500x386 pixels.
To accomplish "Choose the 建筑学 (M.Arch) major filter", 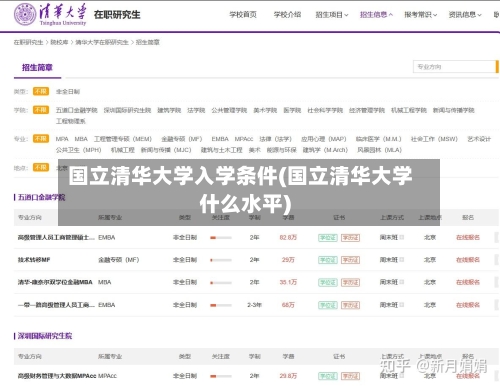I will [325, 150].
